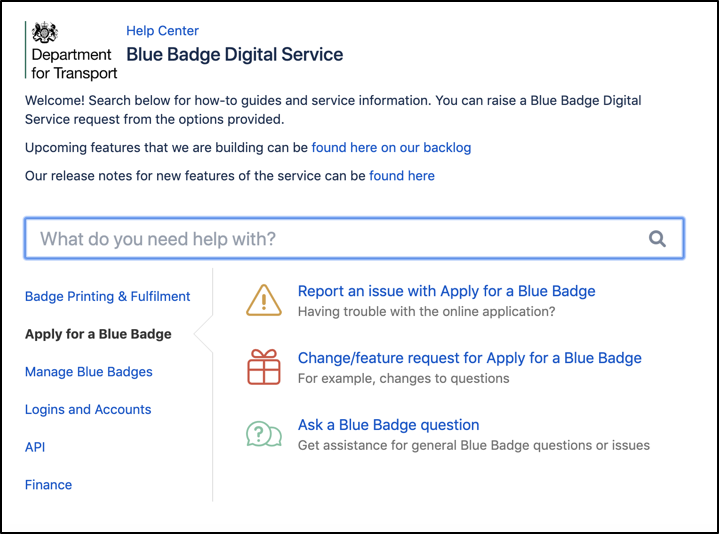Viewport: 719px width, 534px height.
Task: Open the release notes 'found here' link
Action: click(402, 175)
